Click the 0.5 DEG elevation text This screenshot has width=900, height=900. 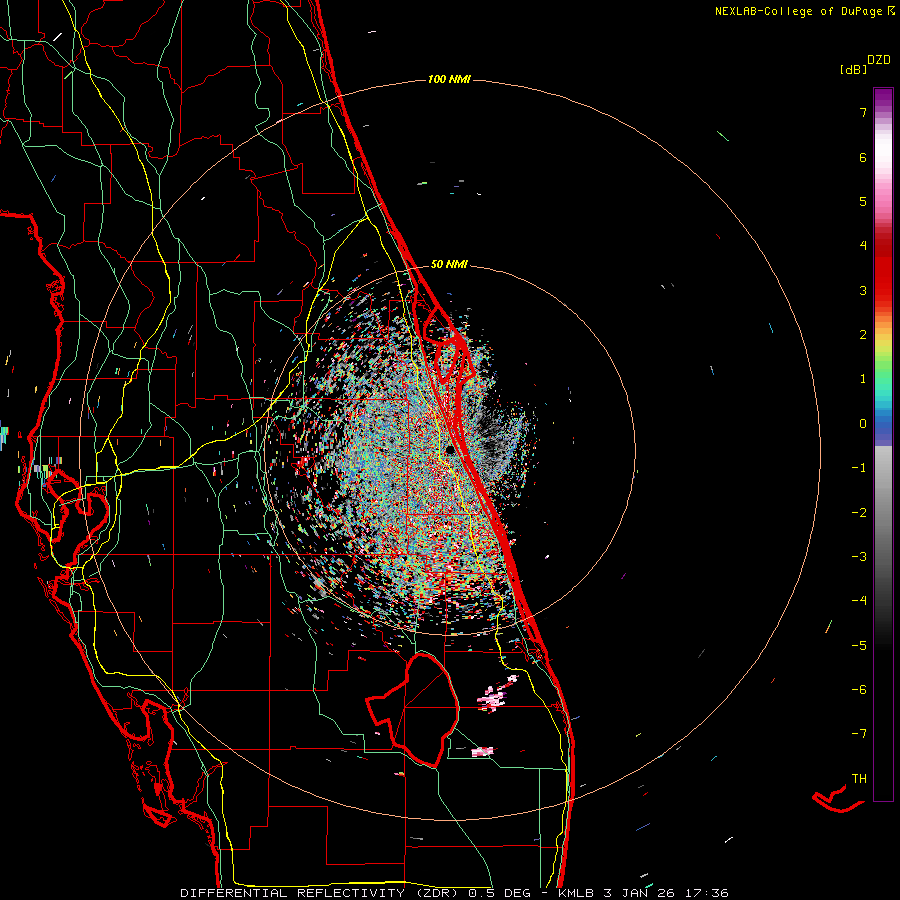(x=500, y=893)
